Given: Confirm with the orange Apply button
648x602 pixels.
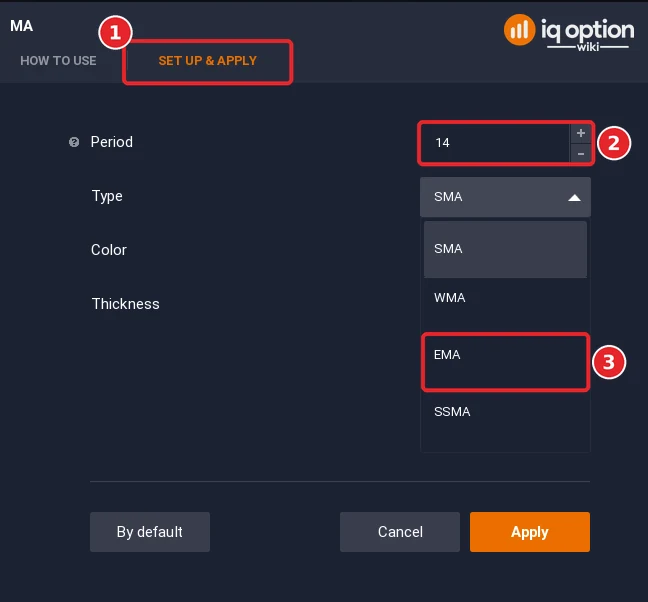Looking at the screenshot, I should point(530,532).
